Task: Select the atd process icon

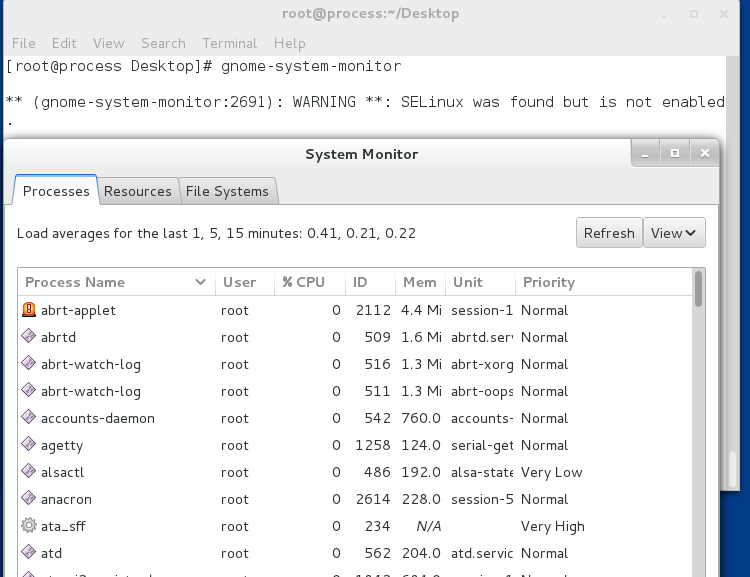Action: pyautogui.click(x=29, y=553)
